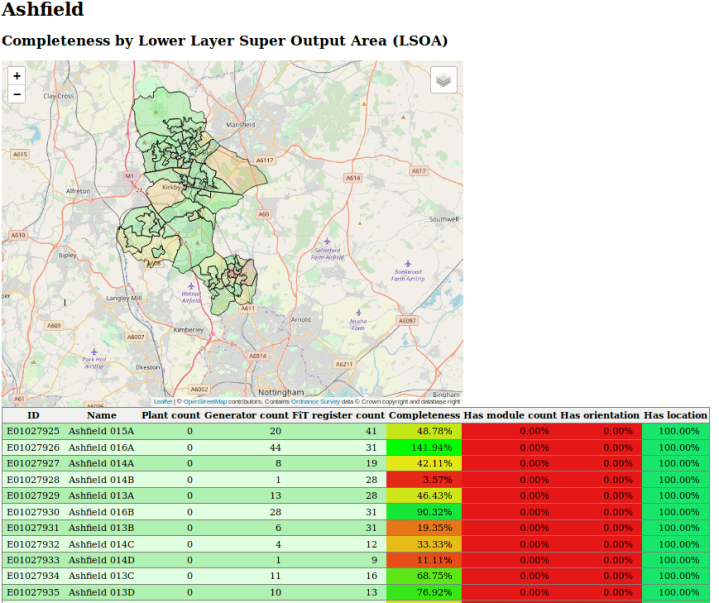Click the ID column header

point(33,415)
